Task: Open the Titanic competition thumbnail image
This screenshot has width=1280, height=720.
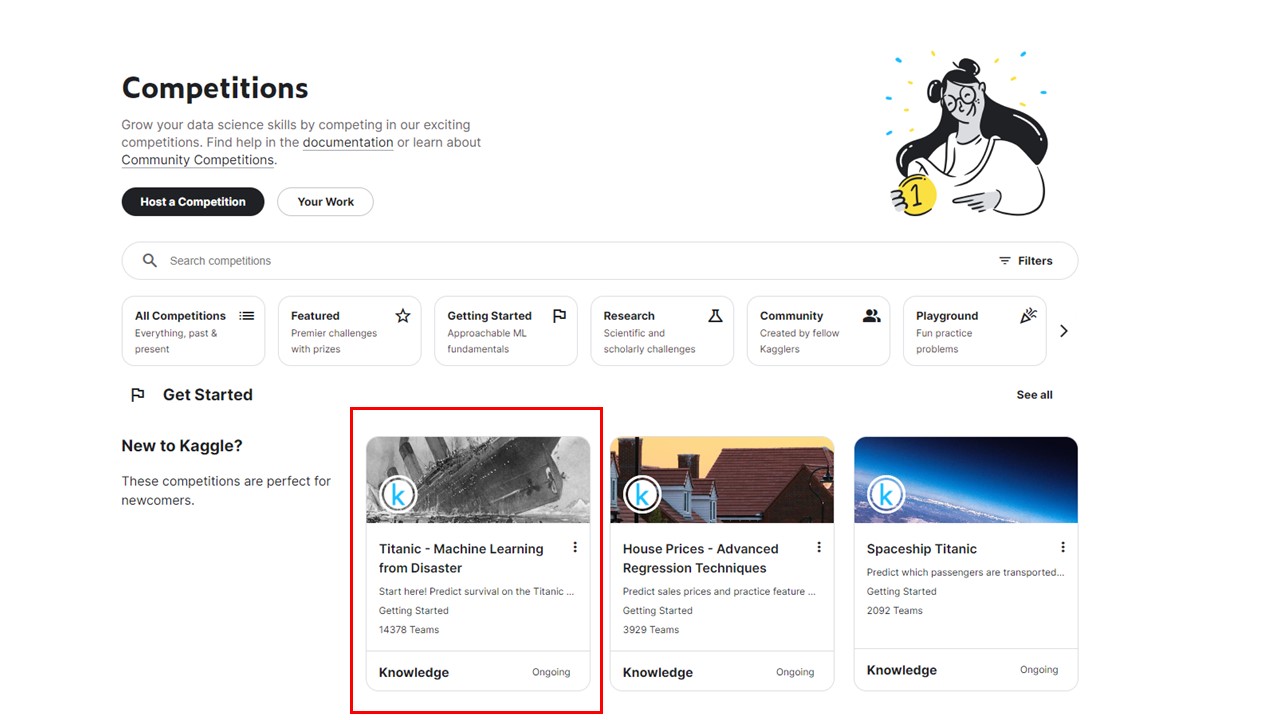Action: pos(478,477)
